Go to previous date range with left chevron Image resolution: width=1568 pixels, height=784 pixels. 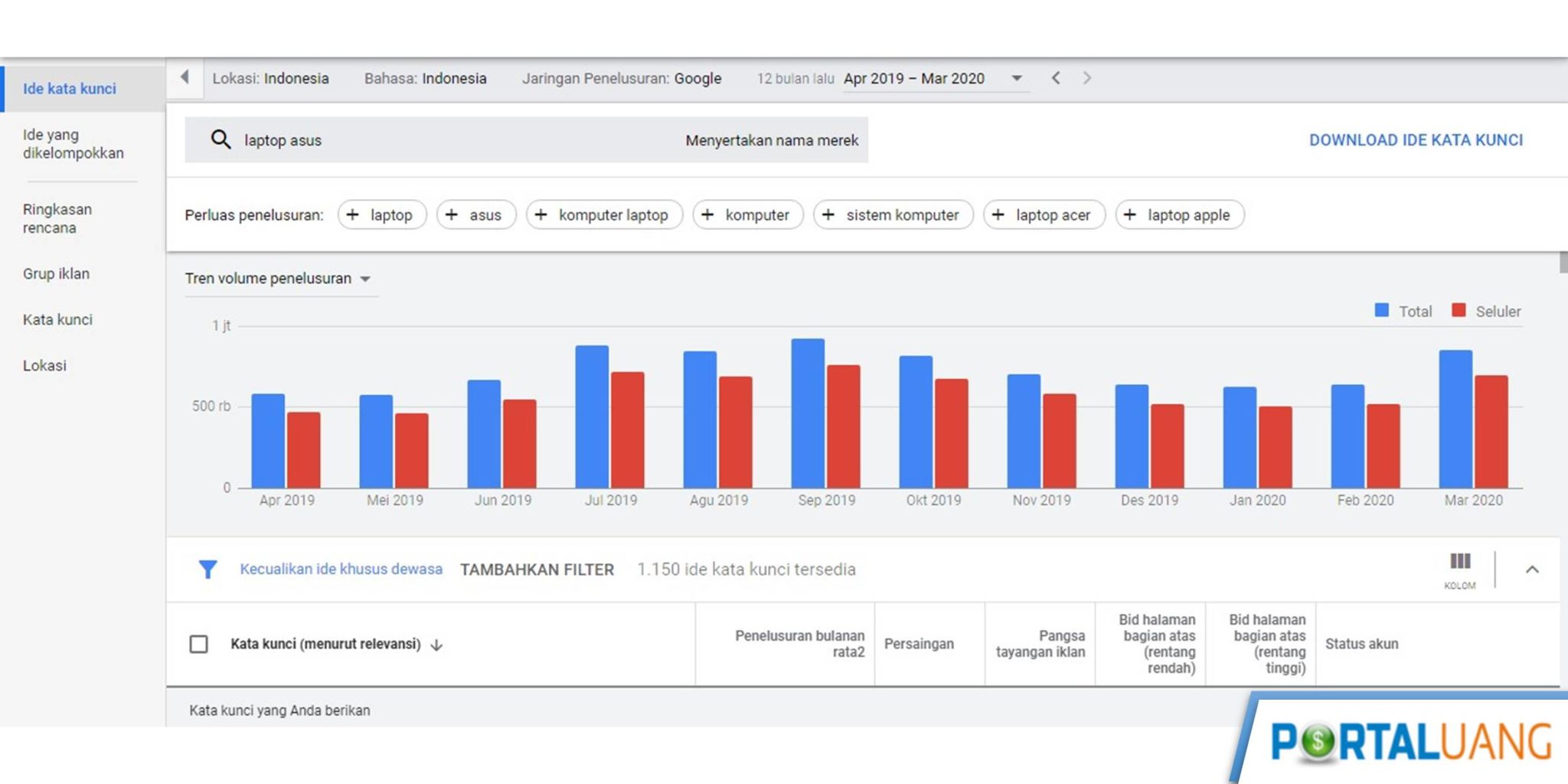coord(1056,77)
